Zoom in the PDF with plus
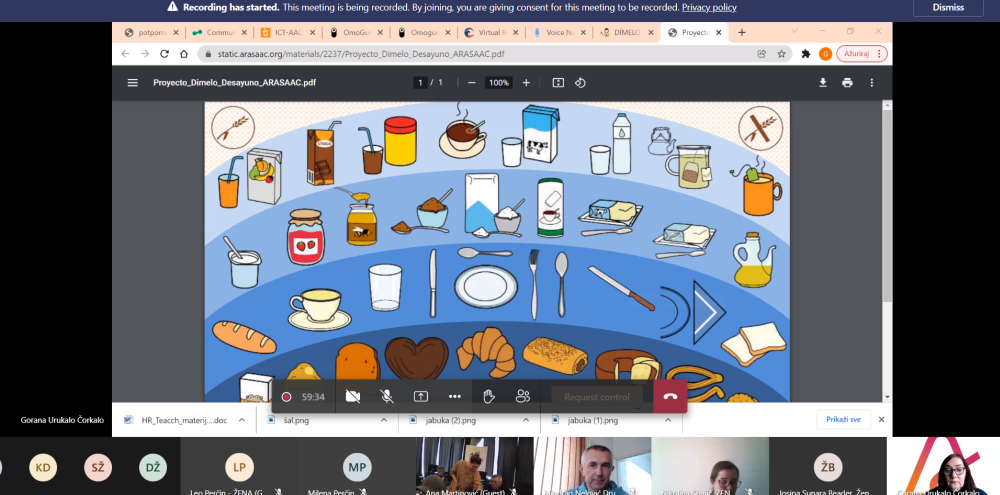 tap(526, 83)
